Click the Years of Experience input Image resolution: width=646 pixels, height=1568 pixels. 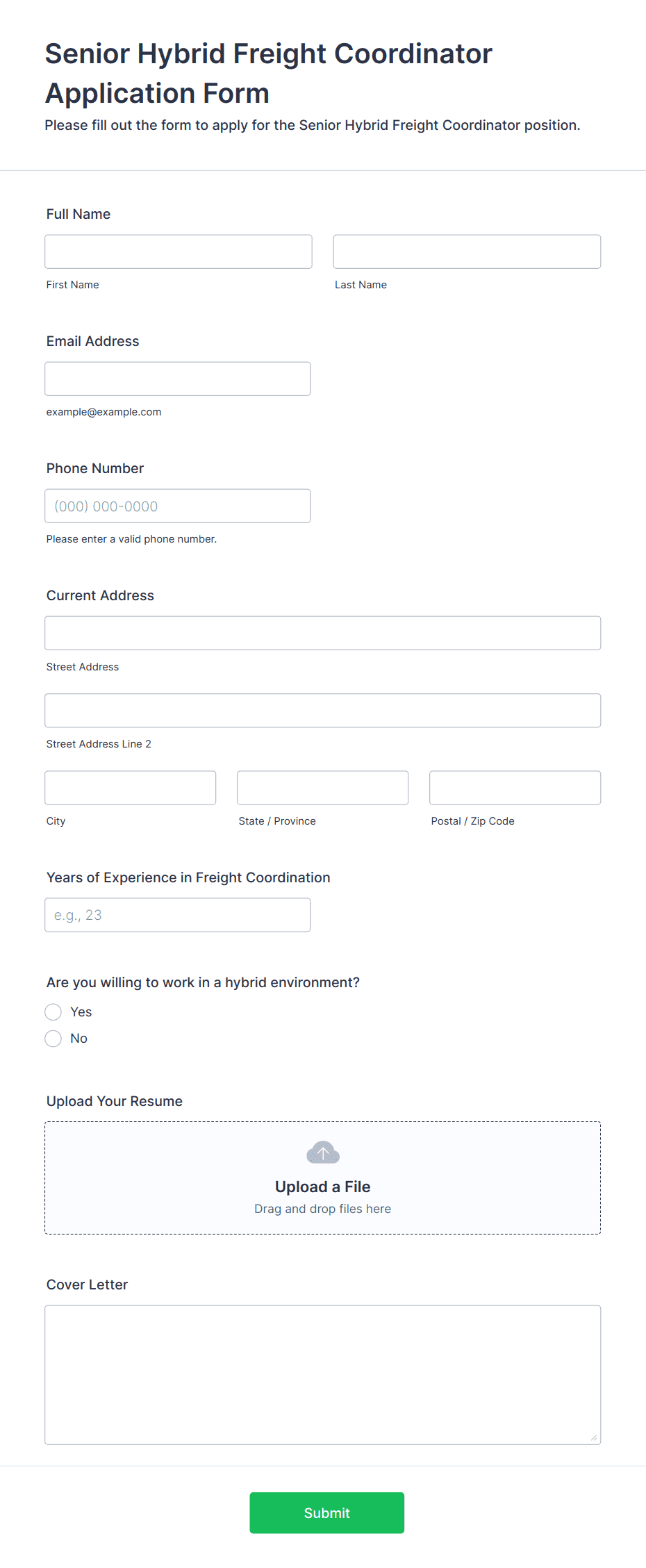178,915
